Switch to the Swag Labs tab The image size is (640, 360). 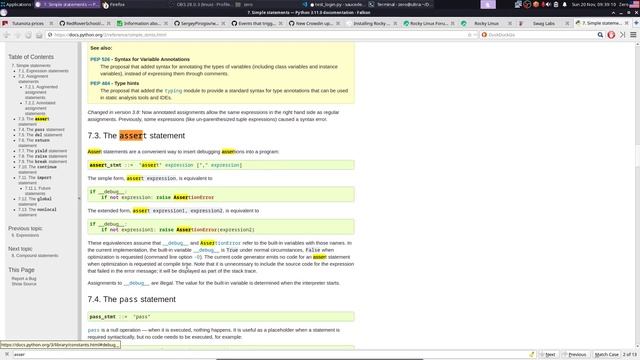pyautogui.click(x=543, y=24)
